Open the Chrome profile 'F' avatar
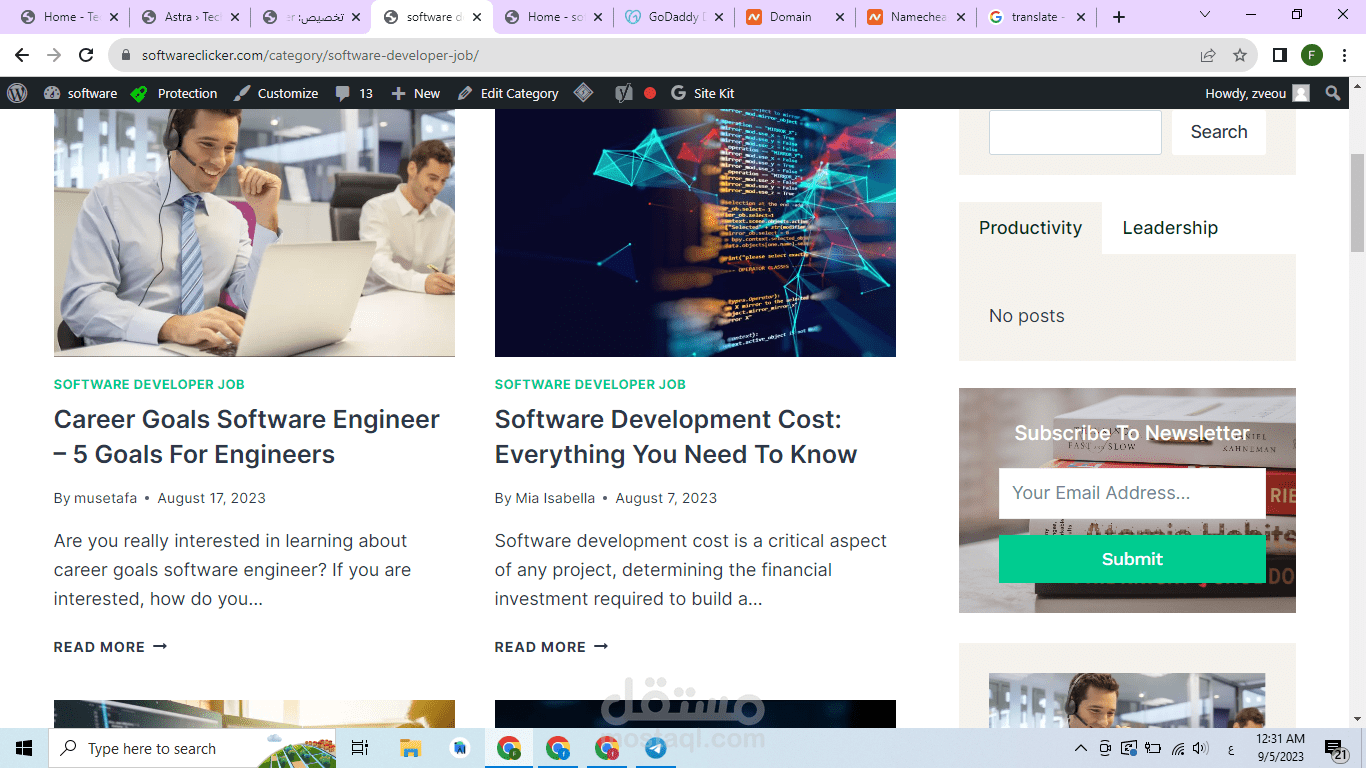Image resolution: width=1366 pixels, height=768 pixels. pos(1312,55)
